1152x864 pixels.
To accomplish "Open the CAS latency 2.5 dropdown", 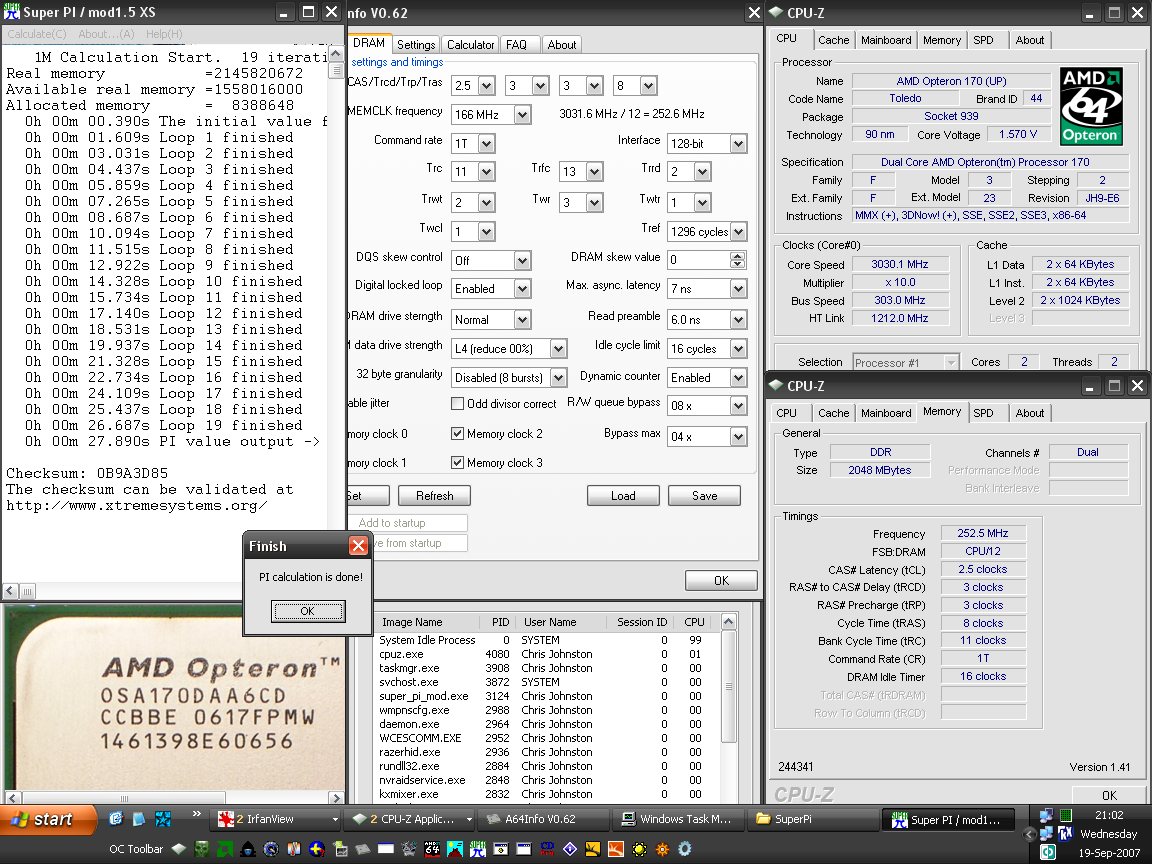I will tap(486, 86).
